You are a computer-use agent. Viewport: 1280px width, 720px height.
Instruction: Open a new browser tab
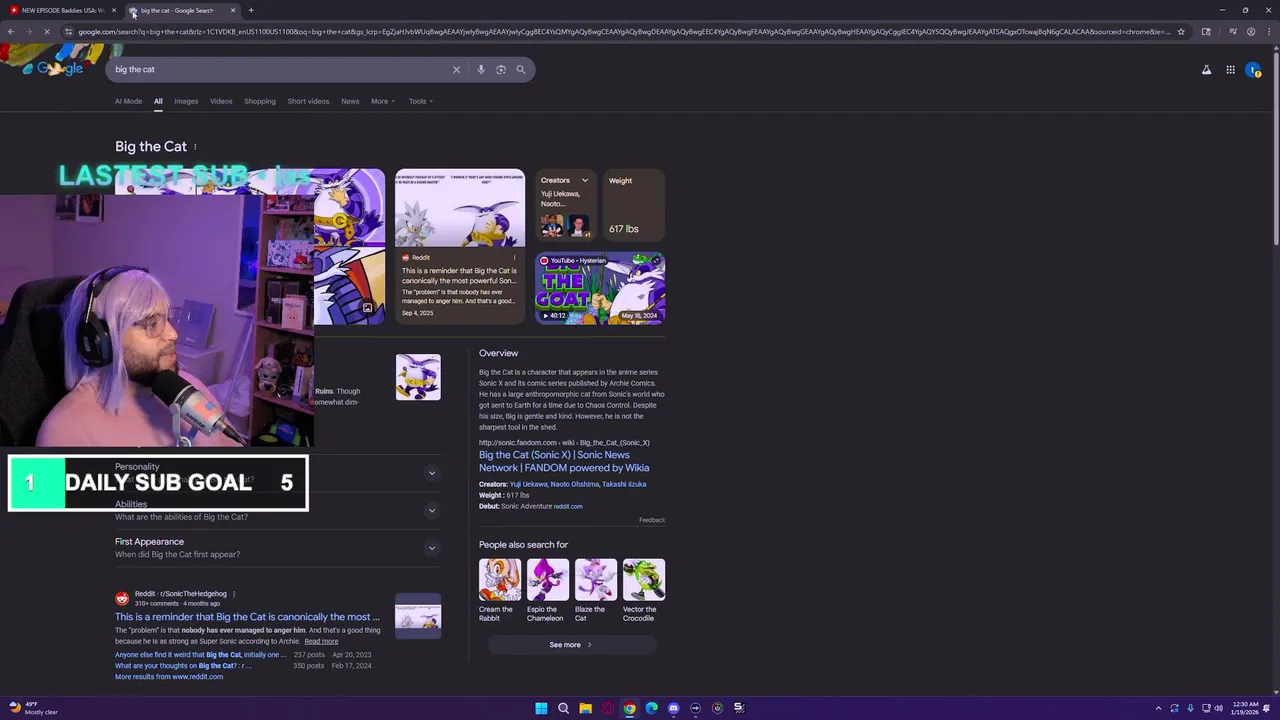(x=251, y=10)
